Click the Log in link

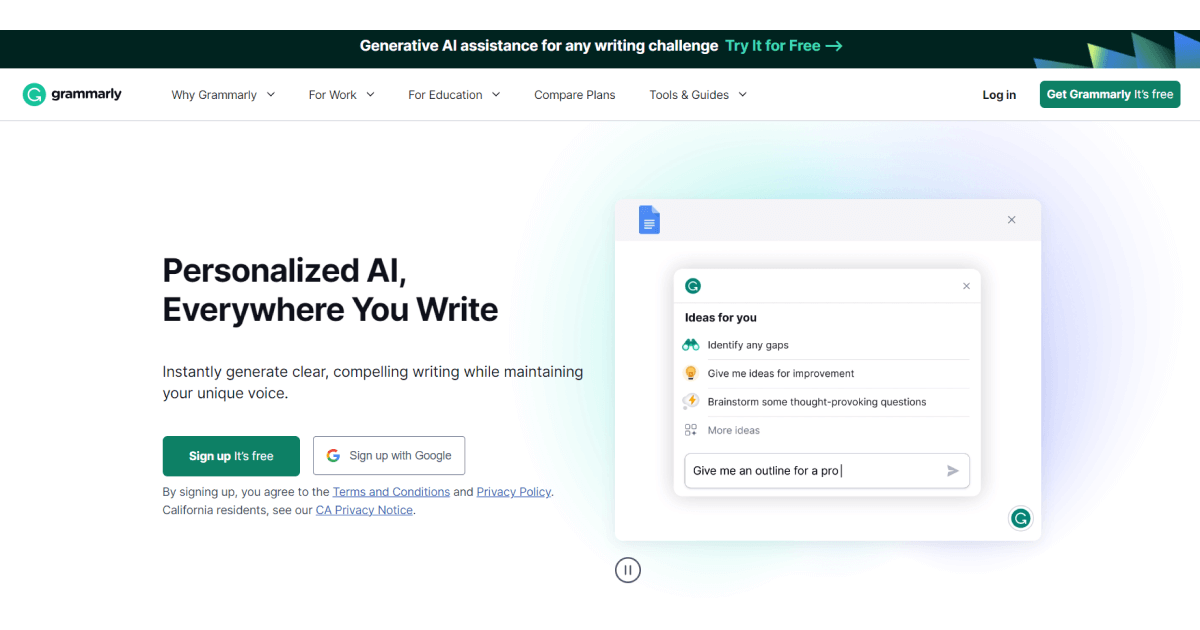(x=999, y=95)
